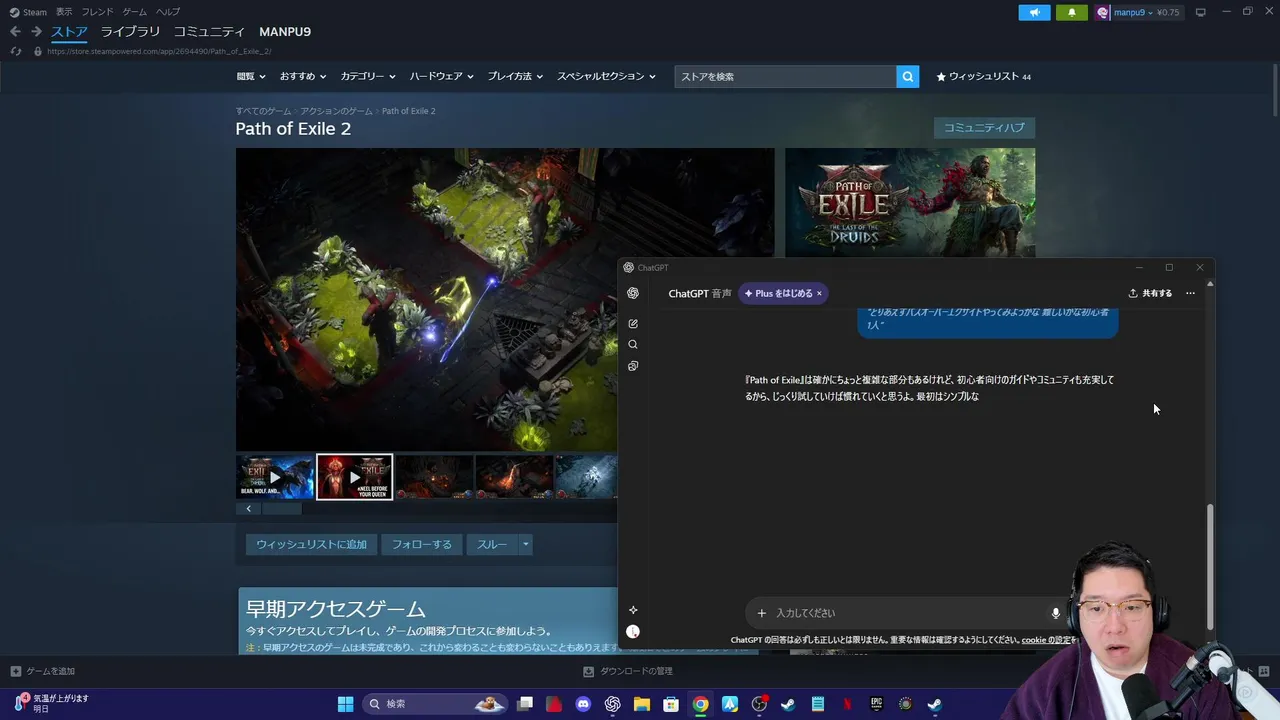Click the 共有する button in ChatGPT

pos(1150,293)
